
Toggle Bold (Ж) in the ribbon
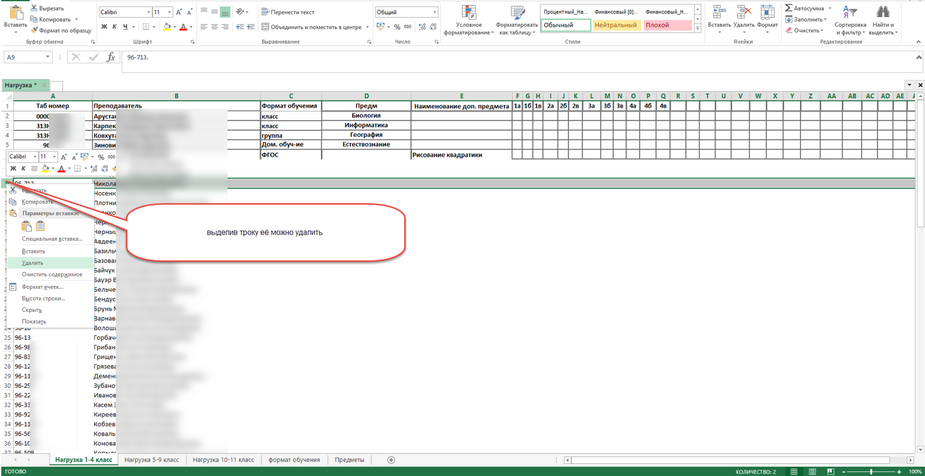(x=104, y=27)
